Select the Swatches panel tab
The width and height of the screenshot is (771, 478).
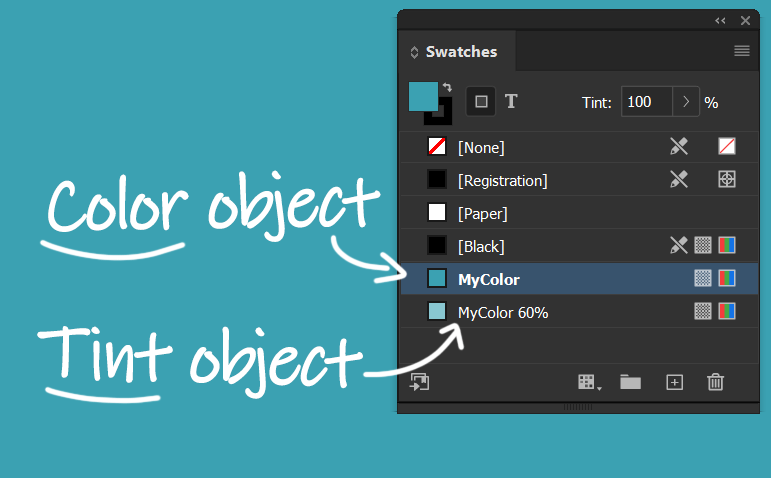[461, 52]
